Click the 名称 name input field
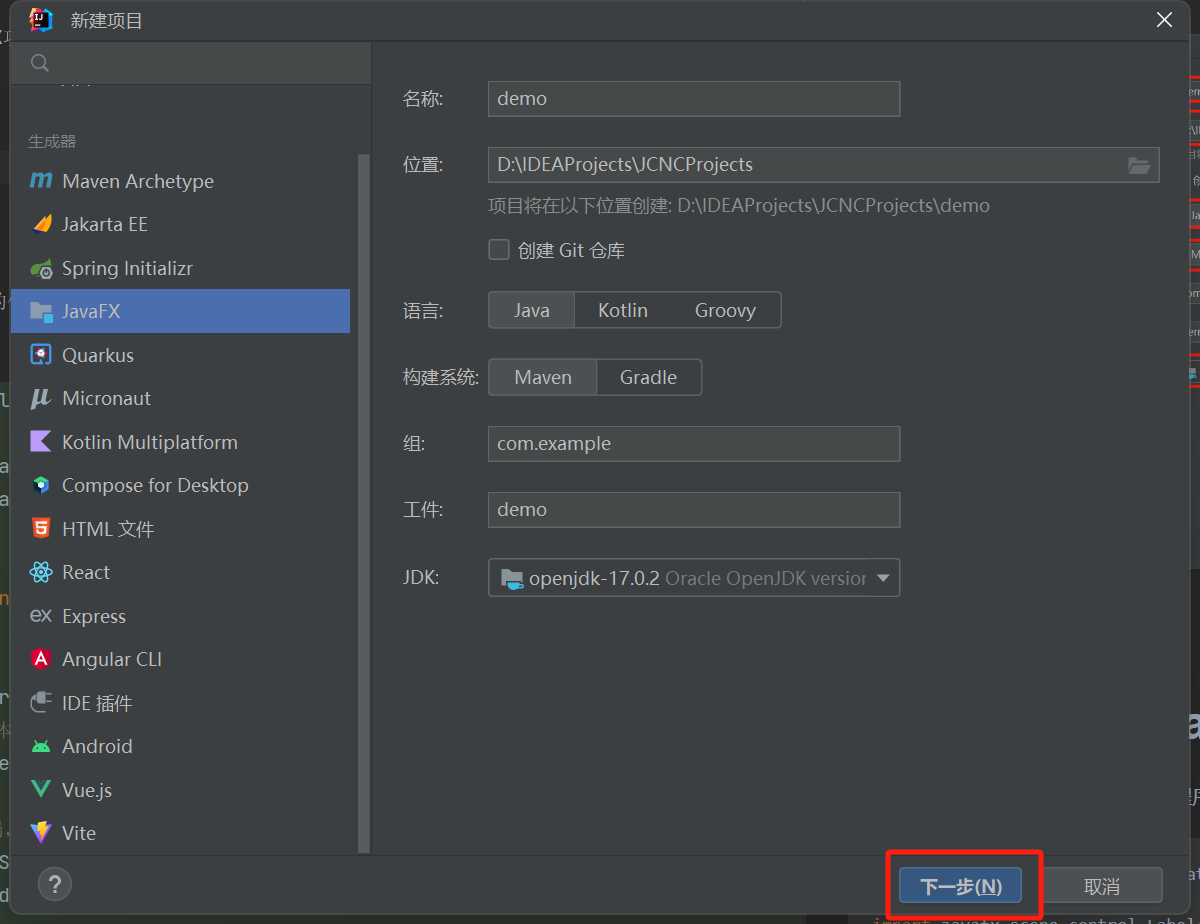The width and height of the screenshot is (1200, 924). click(693, 99)
